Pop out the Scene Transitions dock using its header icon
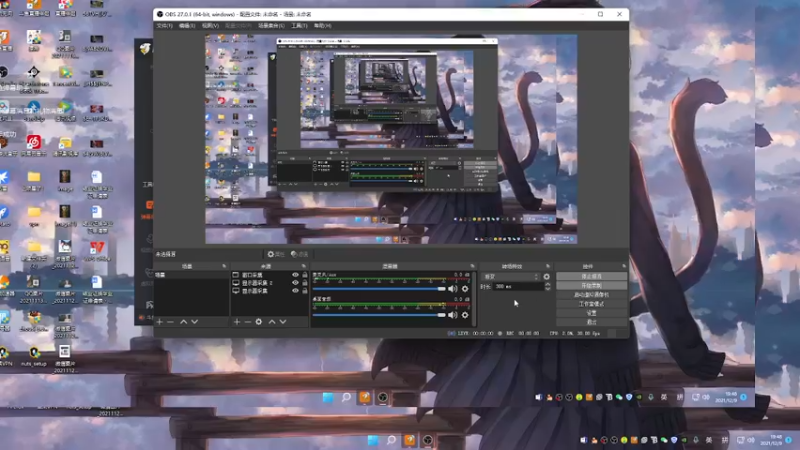800x450 pixels. click(548, 266)
